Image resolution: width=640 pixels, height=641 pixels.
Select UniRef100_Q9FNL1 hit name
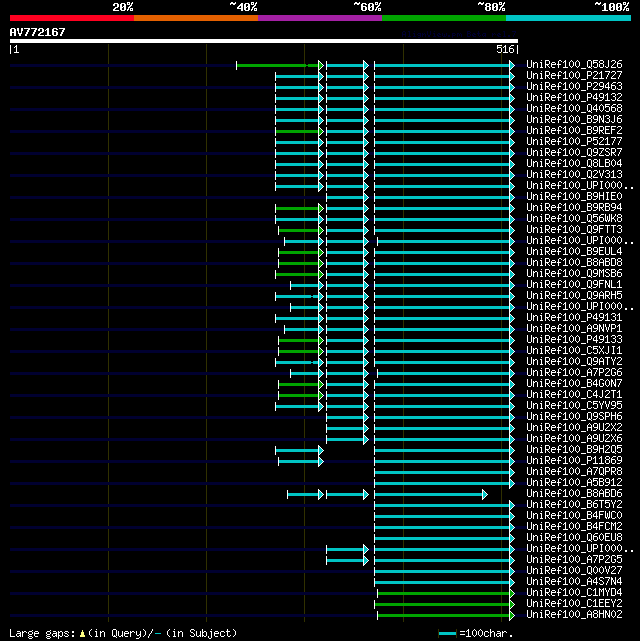click(574, 285)
